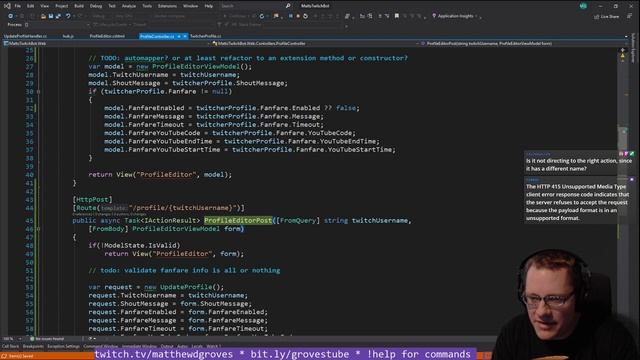Click the decrease indent toolbar icon
The width and height of the screenshot is (640, 360).
coord(362,16)
